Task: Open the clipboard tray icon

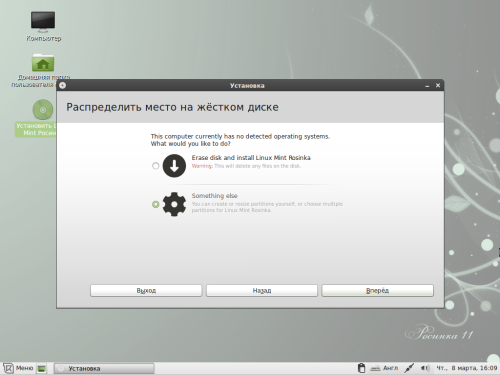Action: 361,368
